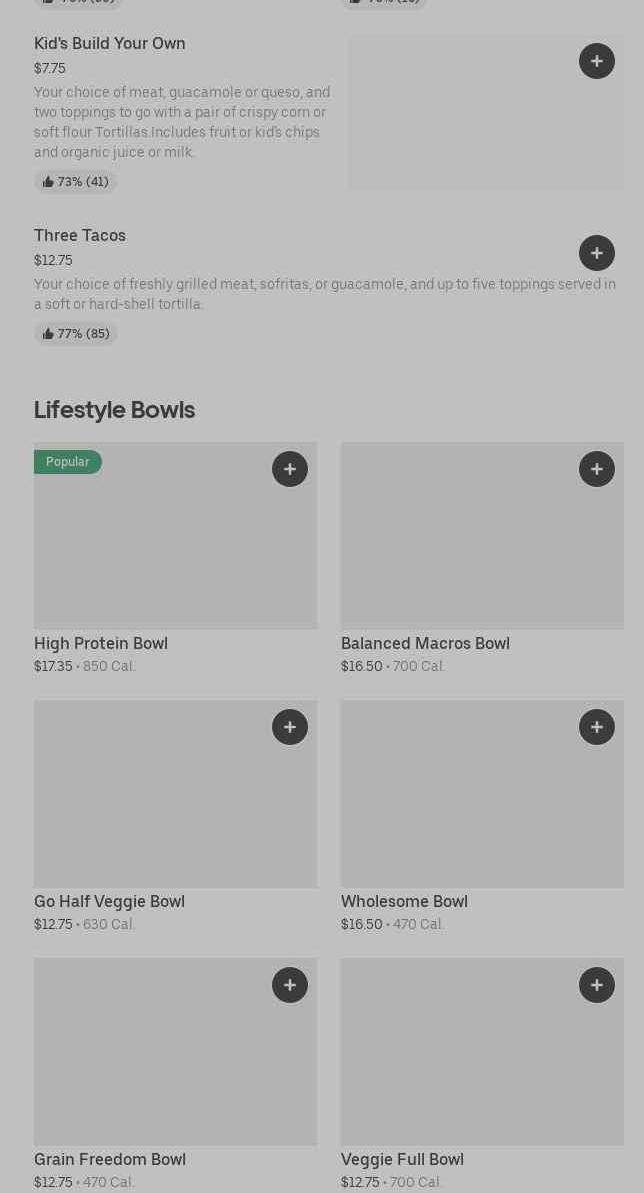Click the 73% (41) rating badge
The height and width of the screenshot is (1193, 644).
(x=76, y=182)
